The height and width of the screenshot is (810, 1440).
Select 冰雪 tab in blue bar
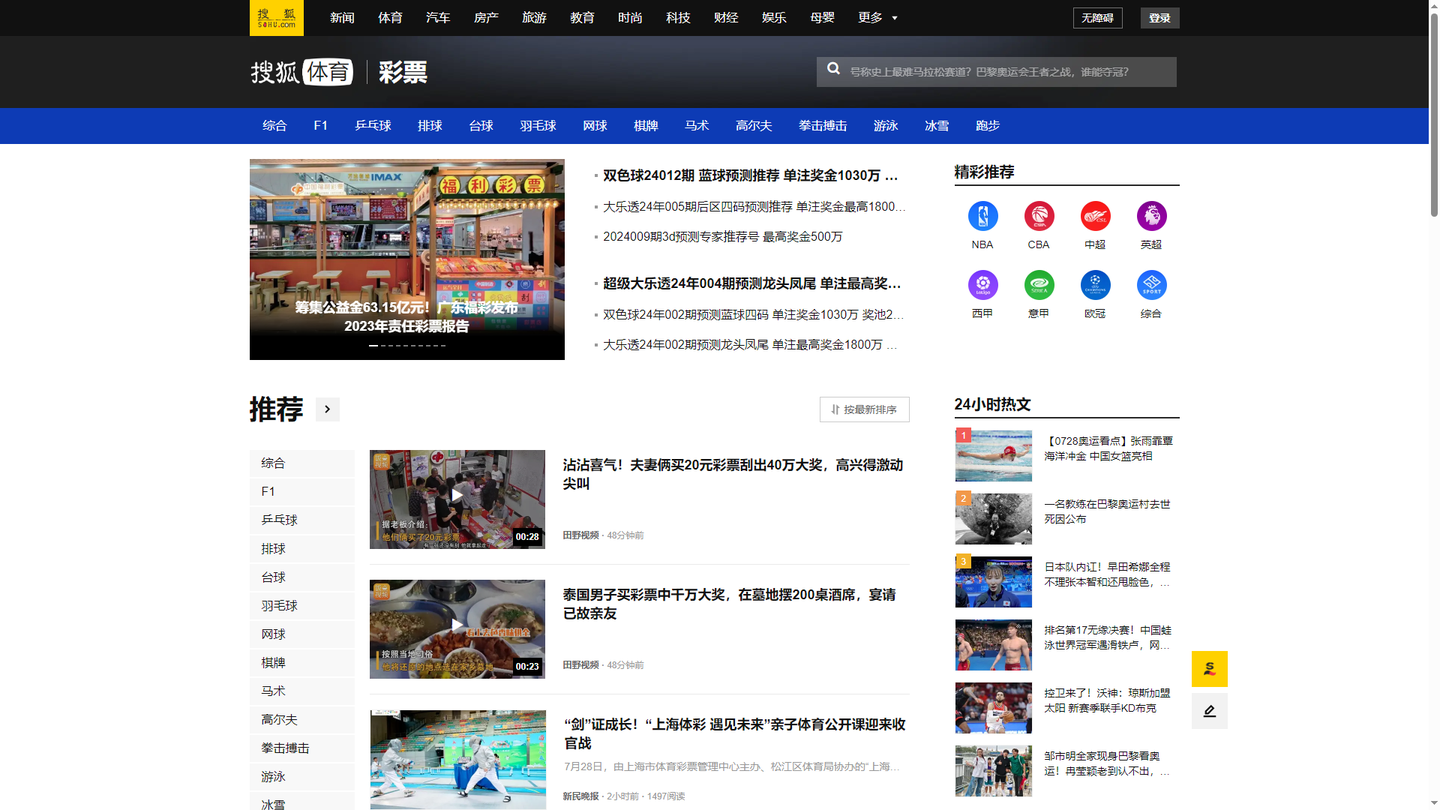[937, 126]
